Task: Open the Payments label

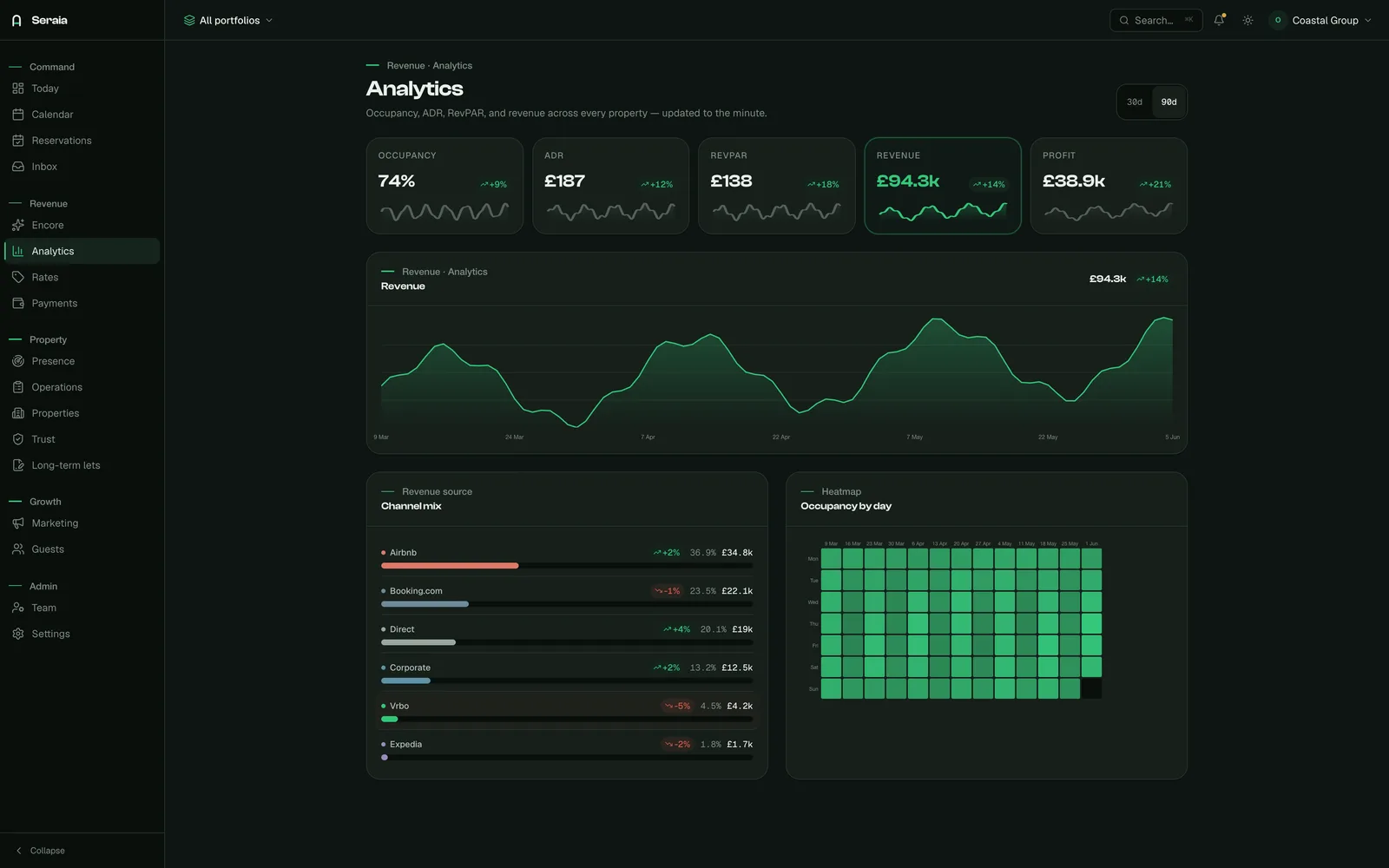Action: 55,303
